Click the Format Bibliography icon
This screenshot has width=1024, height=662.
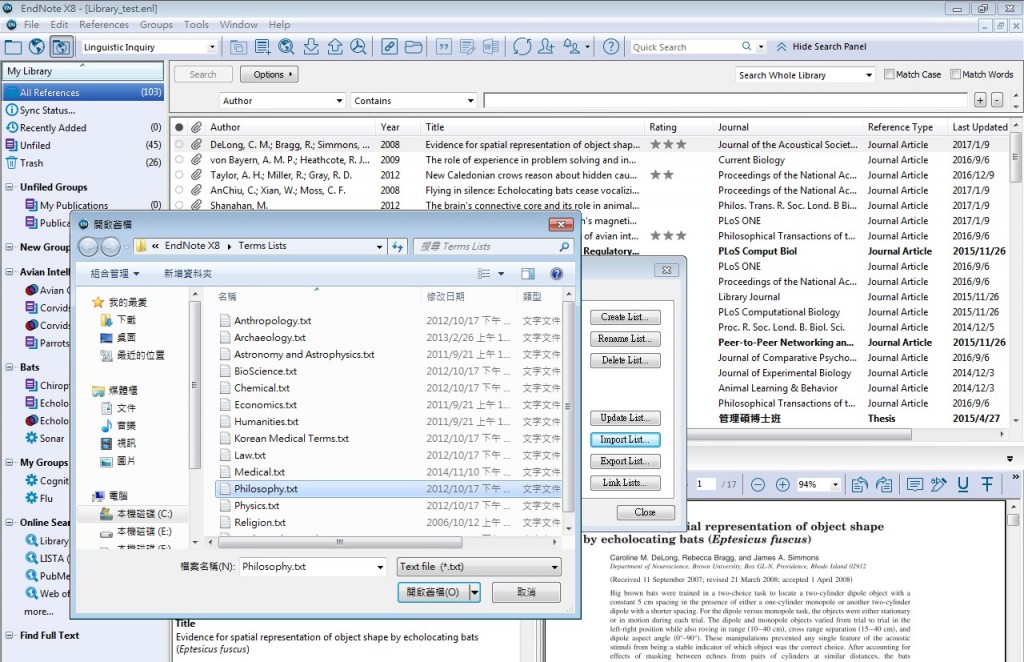pos(468,47)
